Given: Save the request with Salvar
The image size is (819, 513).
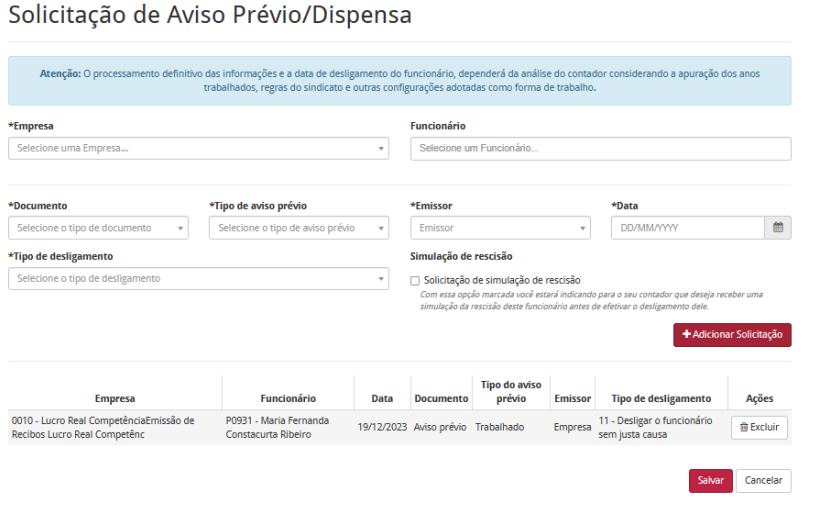Looking at the screenshot, I should click(x=710, y=481).
